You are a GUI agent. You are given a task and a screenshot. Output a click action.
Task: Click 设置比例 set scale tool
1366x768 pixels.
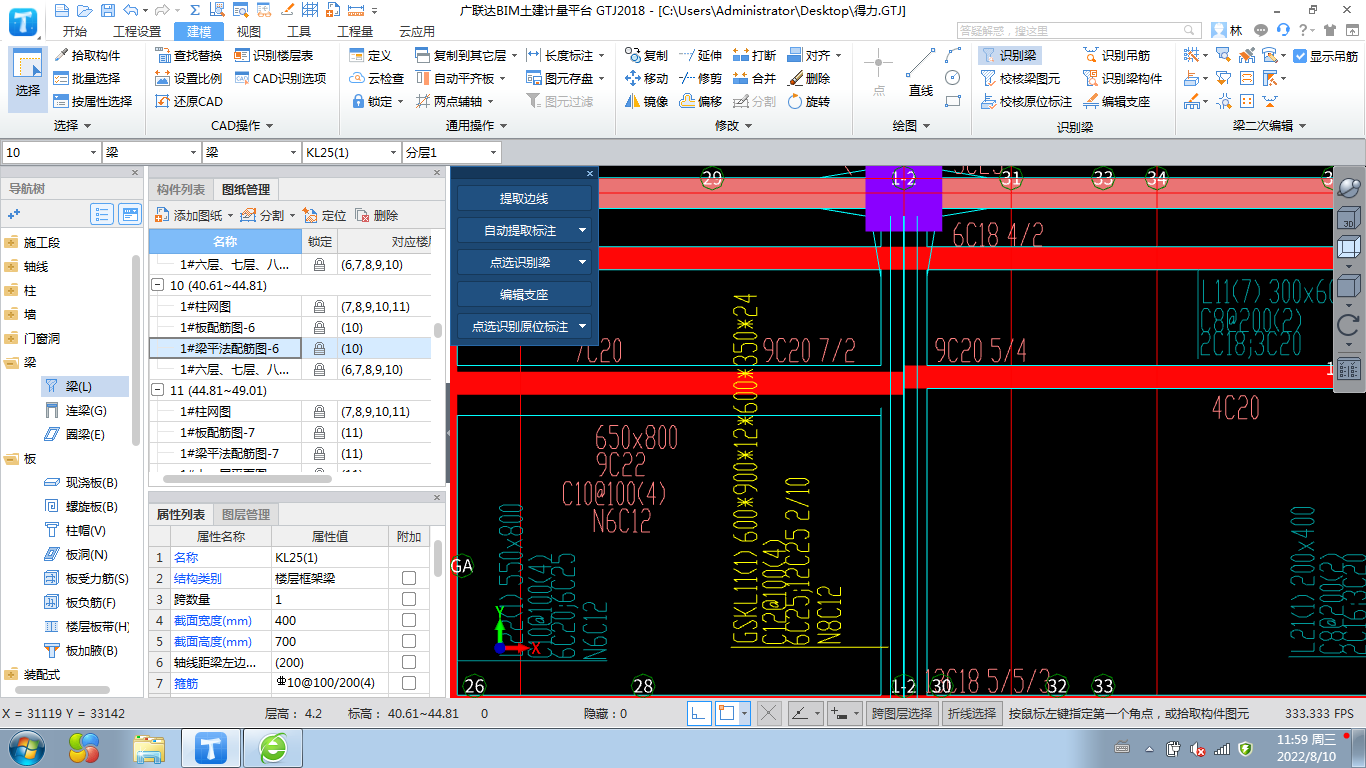pos(189,78)
